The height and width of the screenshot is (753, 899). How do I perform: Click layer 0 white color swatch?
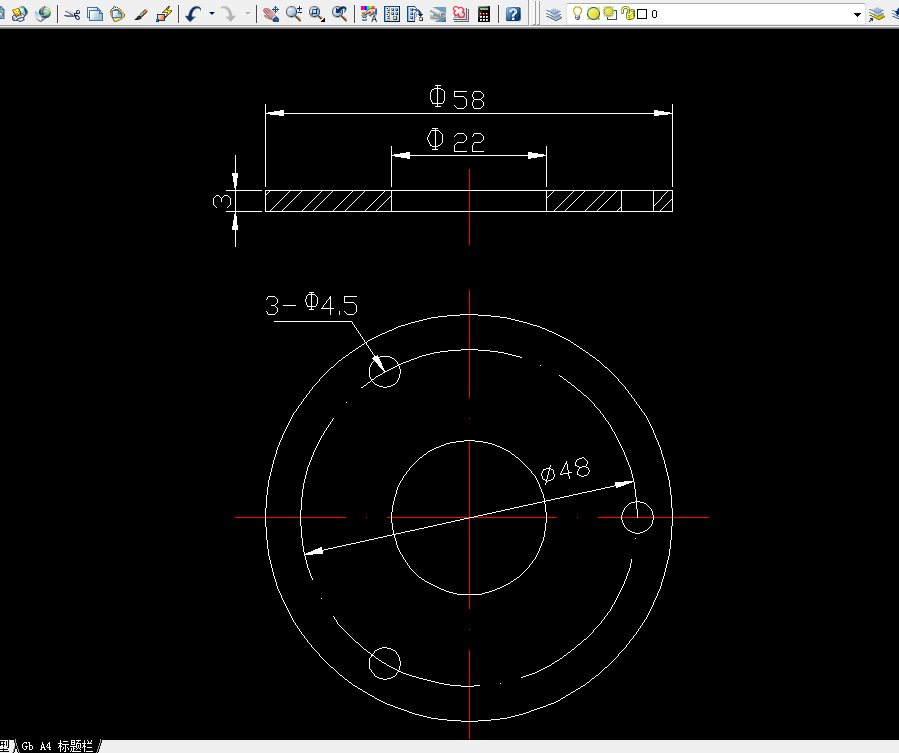[642, 14]
